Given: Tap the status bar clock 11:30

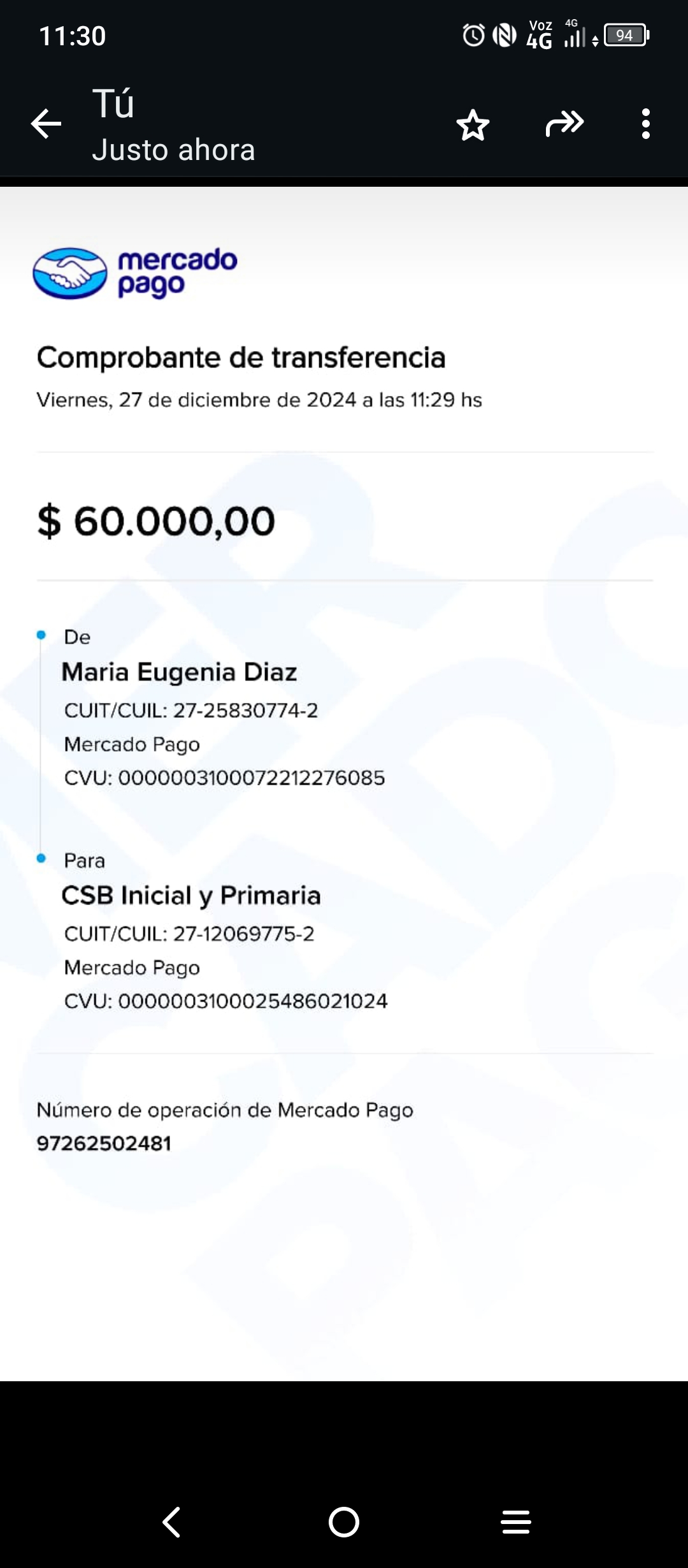Looking at the screenshot, I should pos(72,36).
